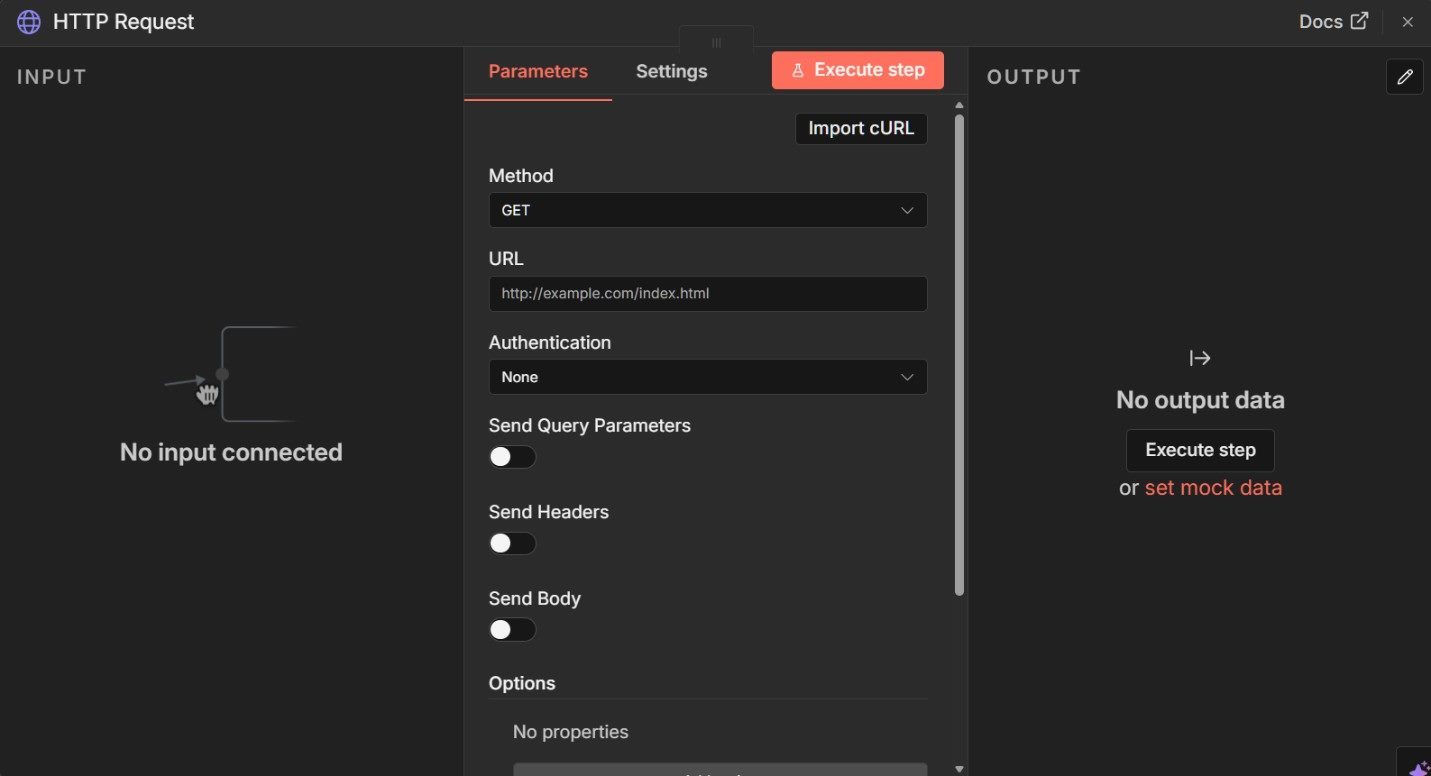
Task: Open Docs via the external link icon
Action: click(1359, 21)
